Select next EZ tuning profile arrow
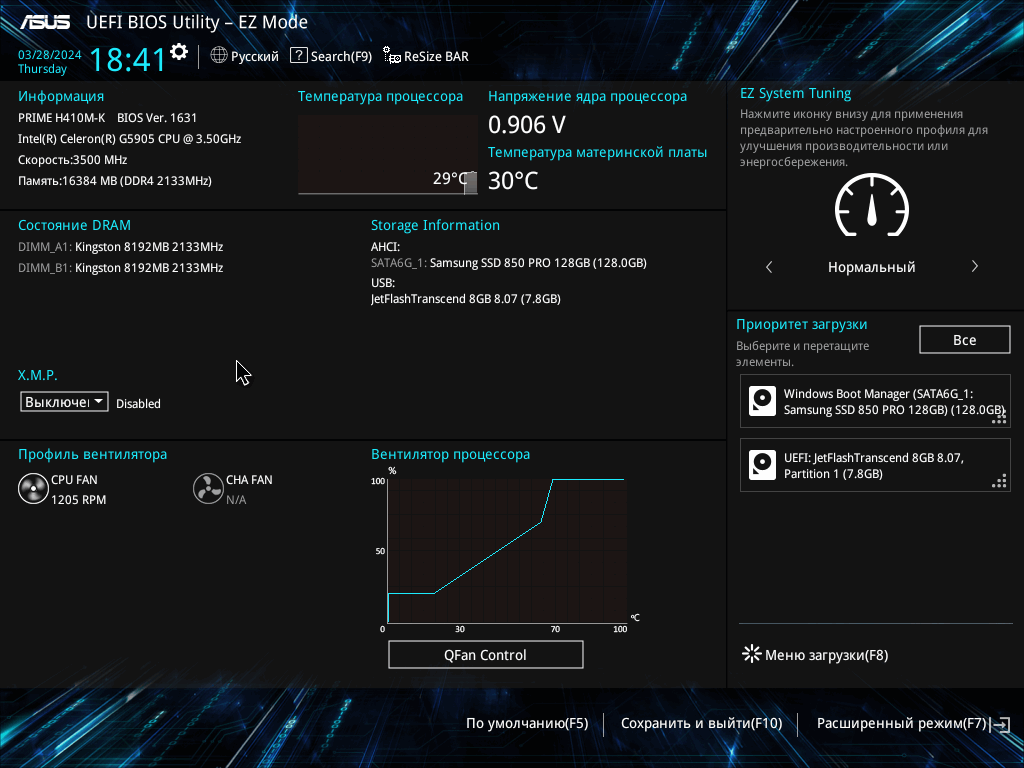1024x768 pixels. click(974, 266)
